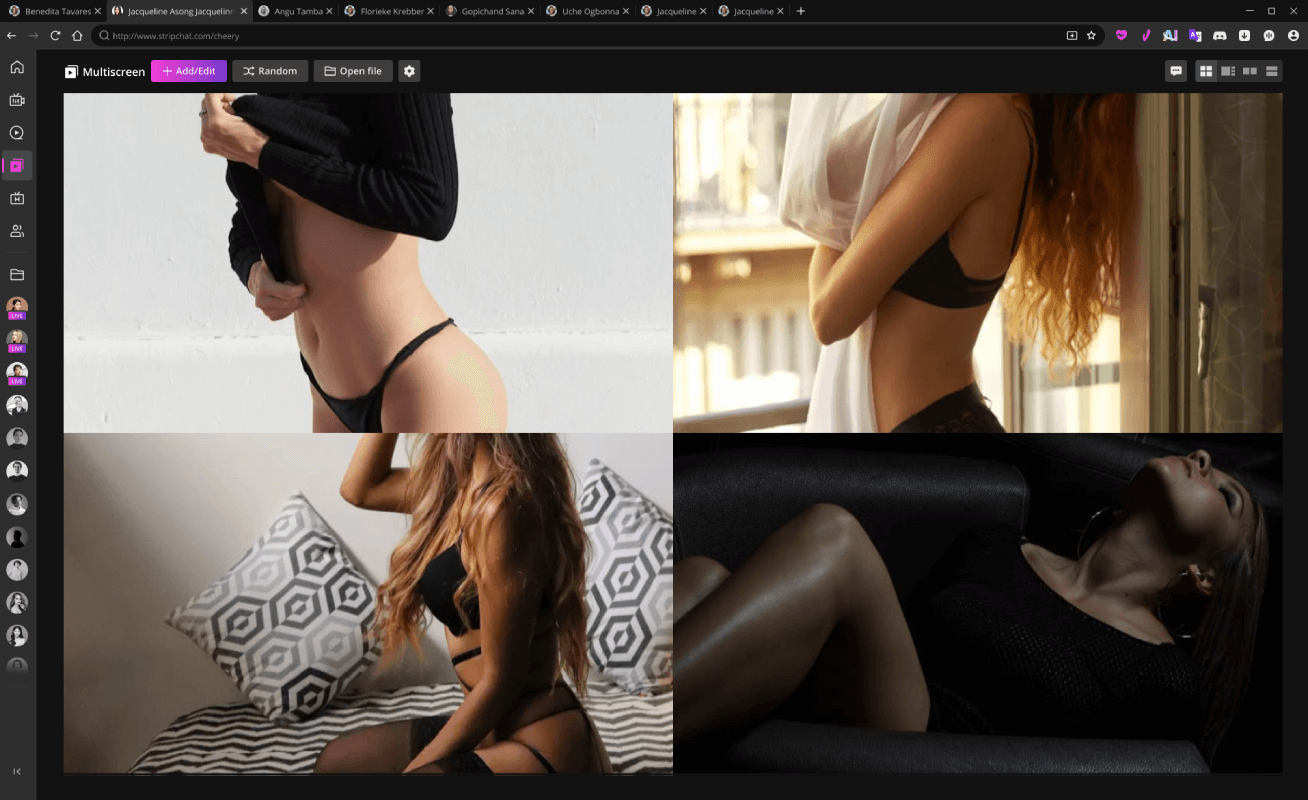1308x800 pixels.
Task: Click the Random button
Action: point(270,71)
